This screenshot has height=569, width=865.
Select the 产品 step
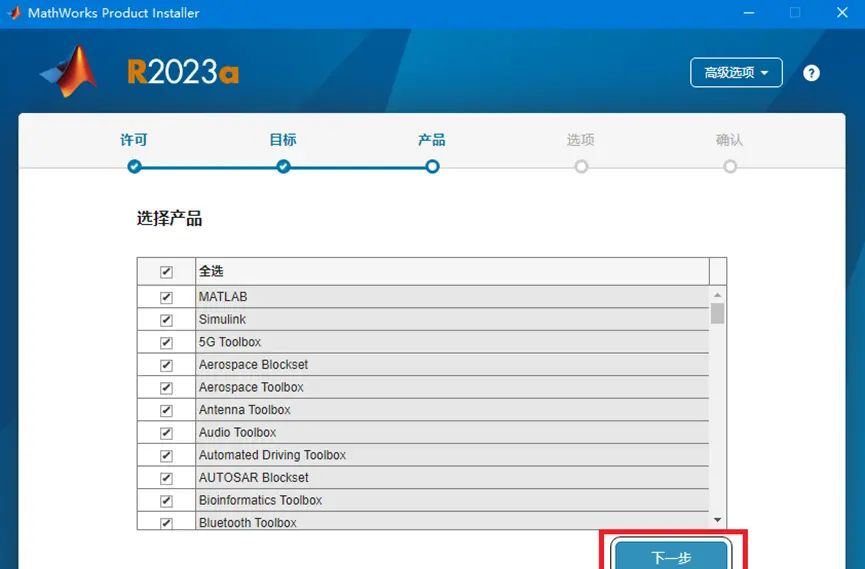432,140
